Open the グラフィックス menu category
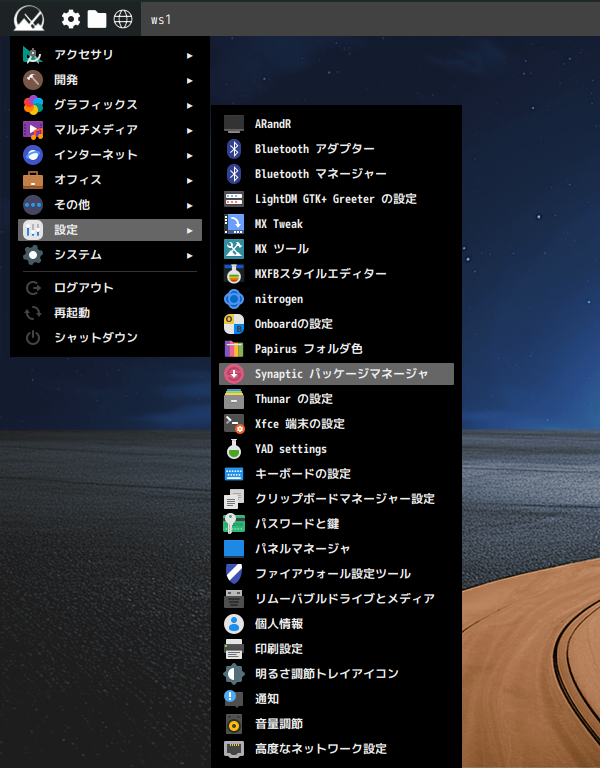The image size is (600, 768). (110, 105)
